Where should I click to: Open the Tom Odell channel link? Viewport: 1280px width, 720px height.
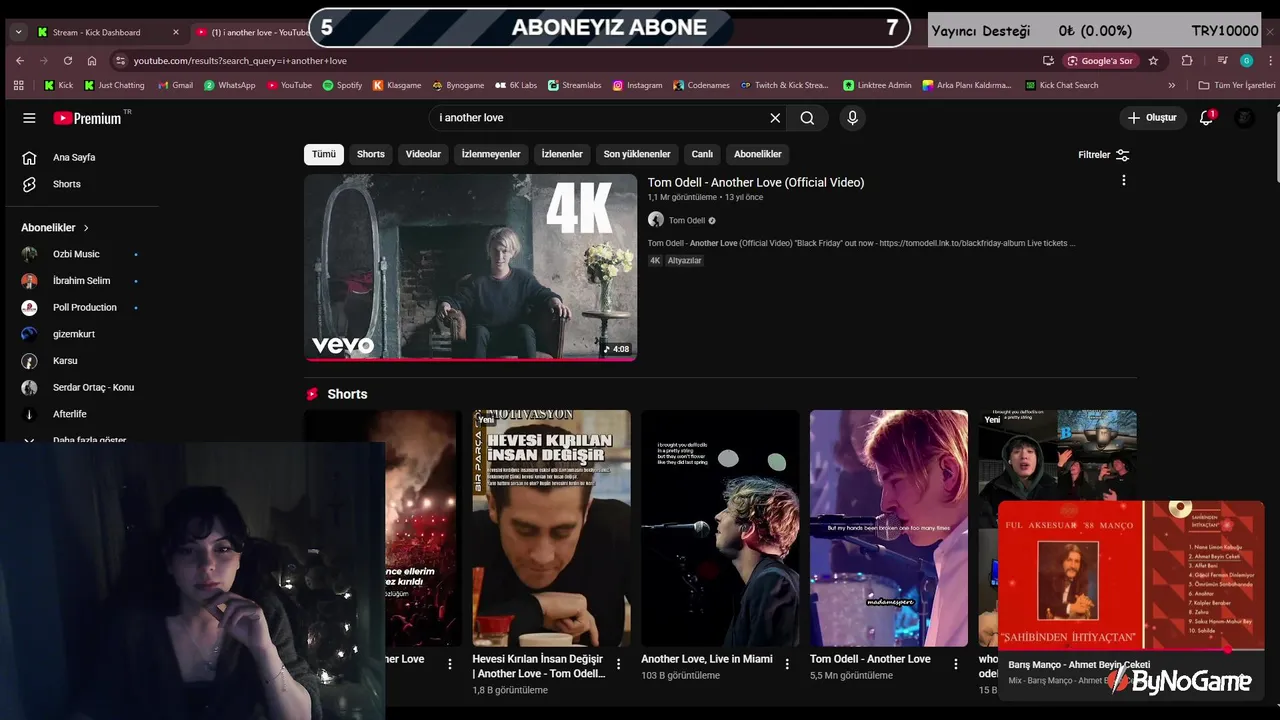tap(687, 220)
